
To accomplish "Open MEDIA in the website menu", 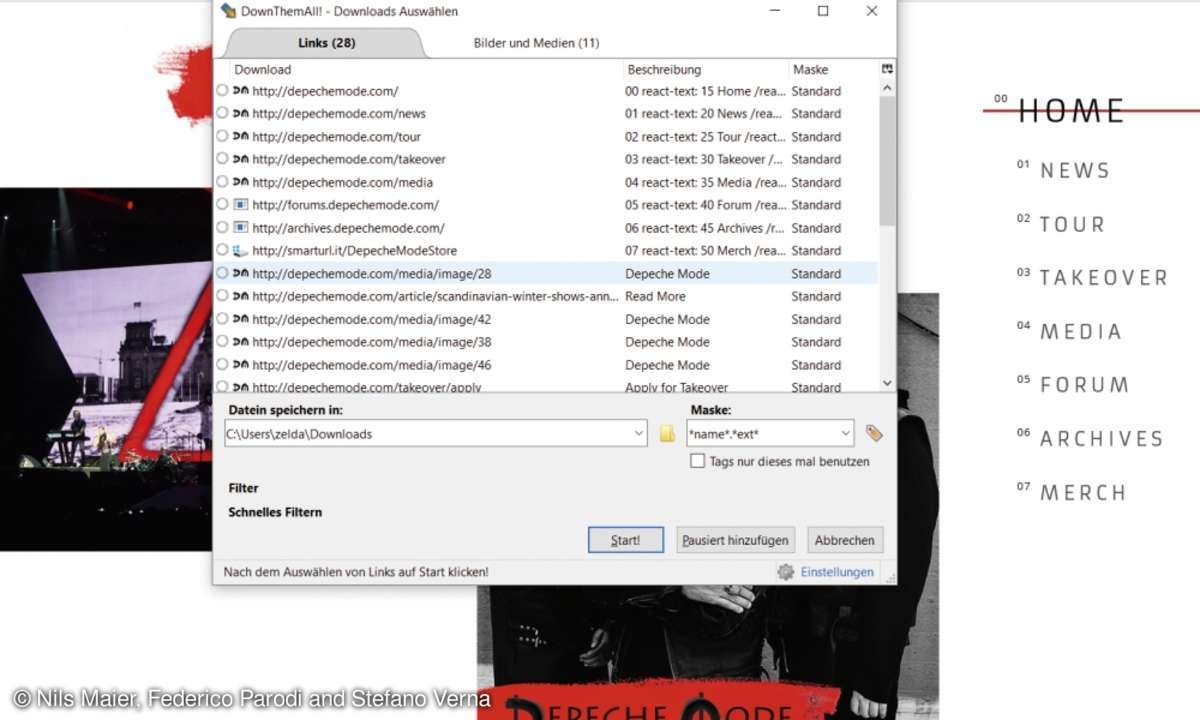I will (1081, 331).
